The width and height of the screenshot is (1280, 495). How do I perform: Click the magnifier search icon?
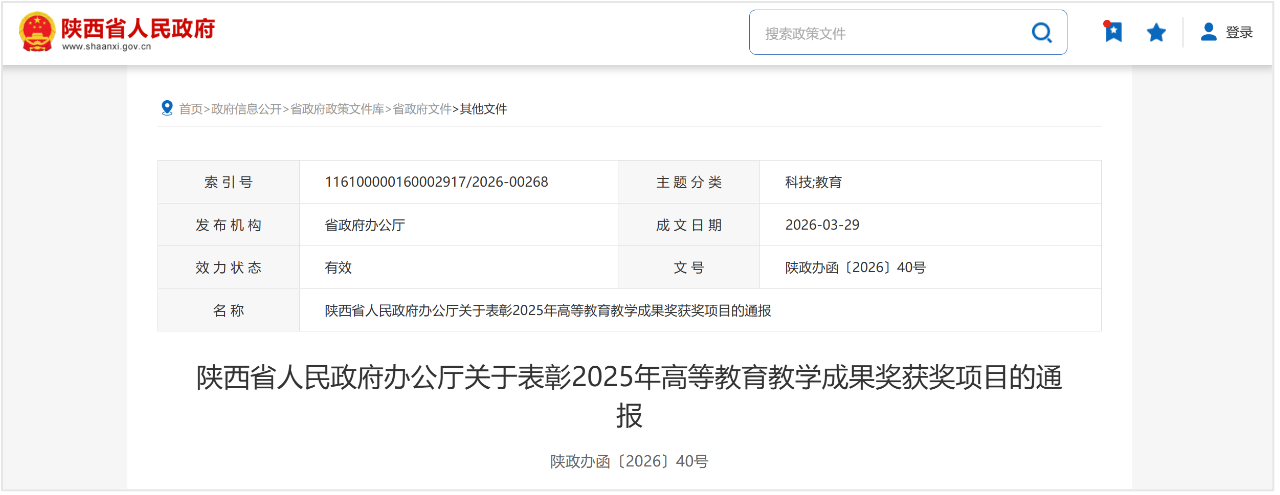click(x=1041, y=33)
